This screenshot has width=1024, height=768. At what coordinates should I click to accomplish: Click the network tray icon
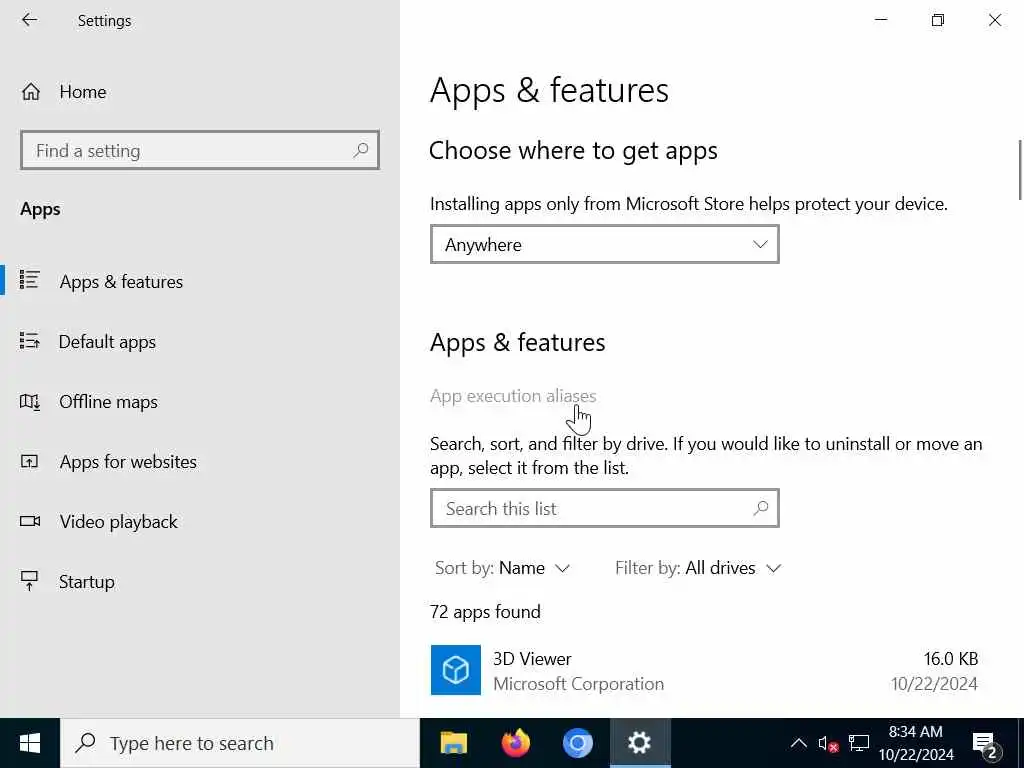pyautogui.click(x=859, y=743)
